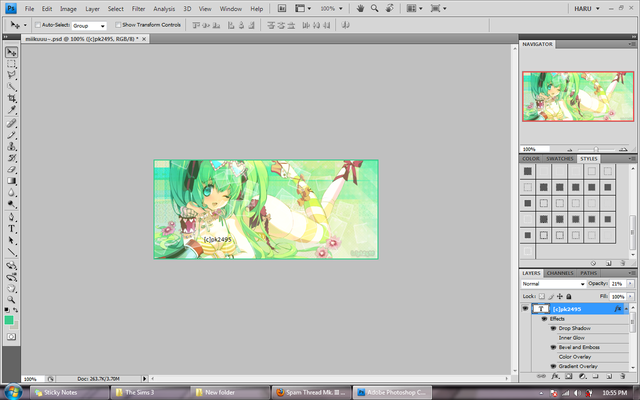The width and height of the screenshot is (640, 400).
Task: Click the Windows Start orb
Action: (x=13, y=392)
